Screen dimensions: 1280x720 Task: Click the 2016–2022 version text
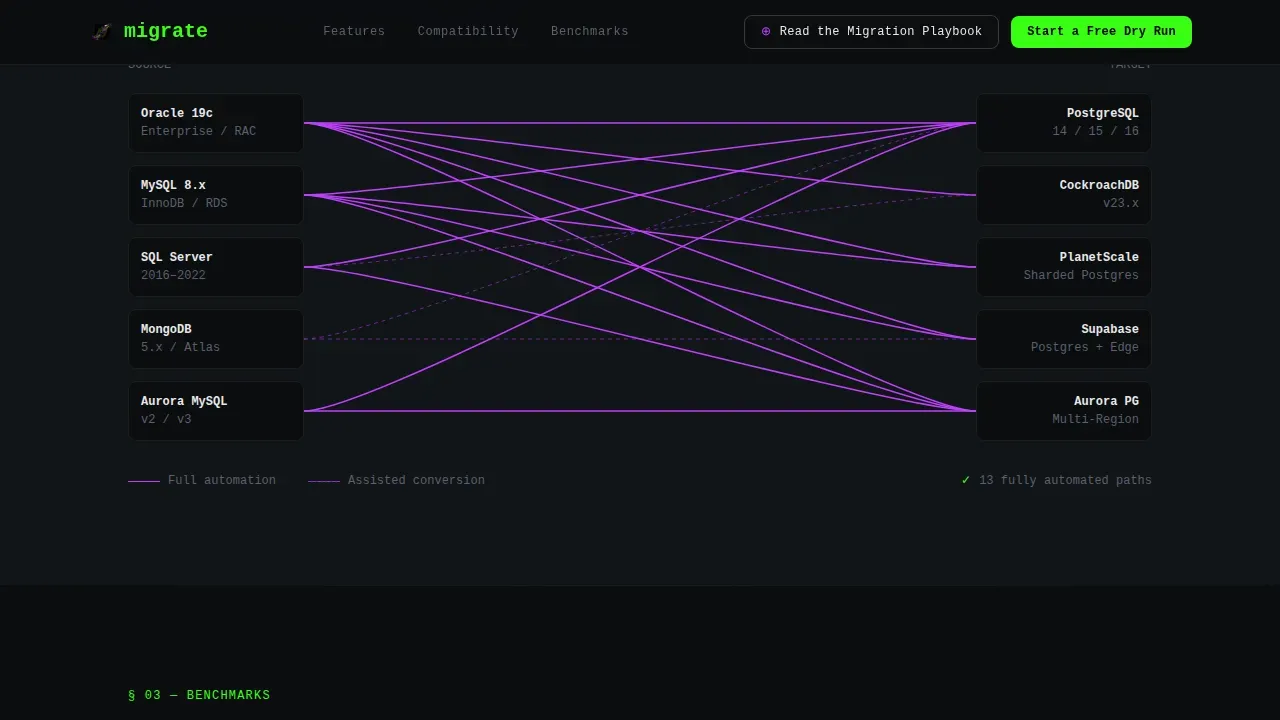click(x=173, y=275)
